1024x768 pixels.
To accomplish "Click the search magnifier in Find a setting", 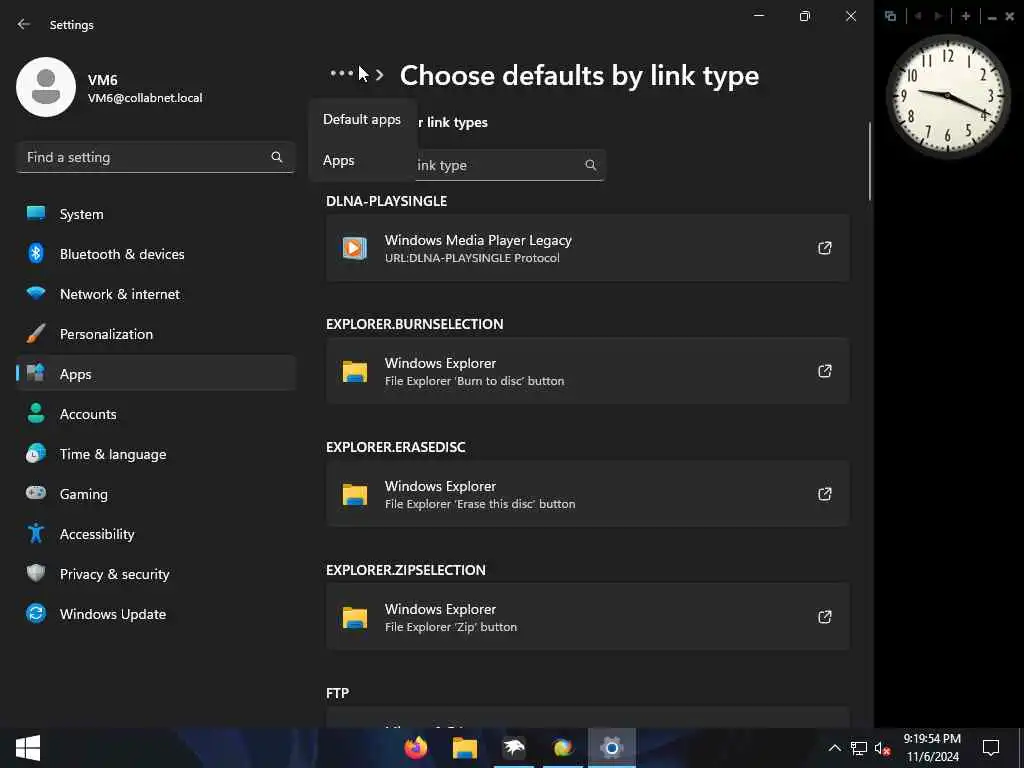I will (277, 157).
